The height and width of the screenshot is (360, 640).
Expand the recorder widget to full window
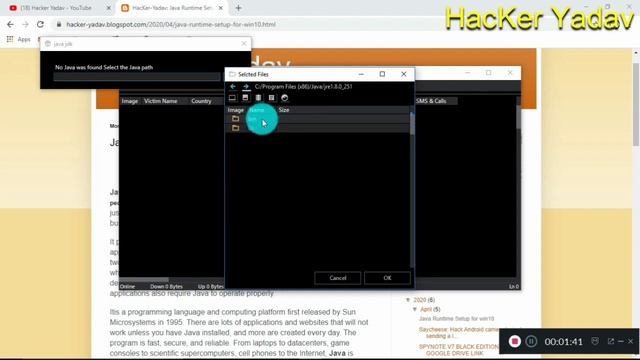(x=611, y=341)
